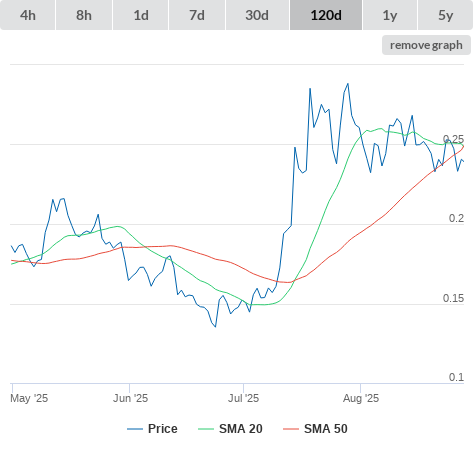The height and width of the screenshot is (455, 474).
Task: Click the 0.25 y-axis value
Action: tap(453, 139)
